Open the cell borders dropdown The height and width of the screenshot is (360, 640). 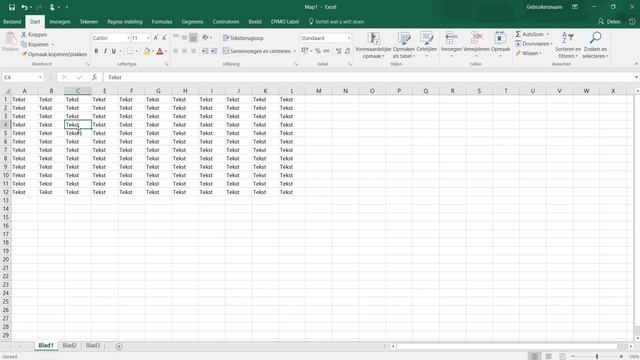[137, 51]
